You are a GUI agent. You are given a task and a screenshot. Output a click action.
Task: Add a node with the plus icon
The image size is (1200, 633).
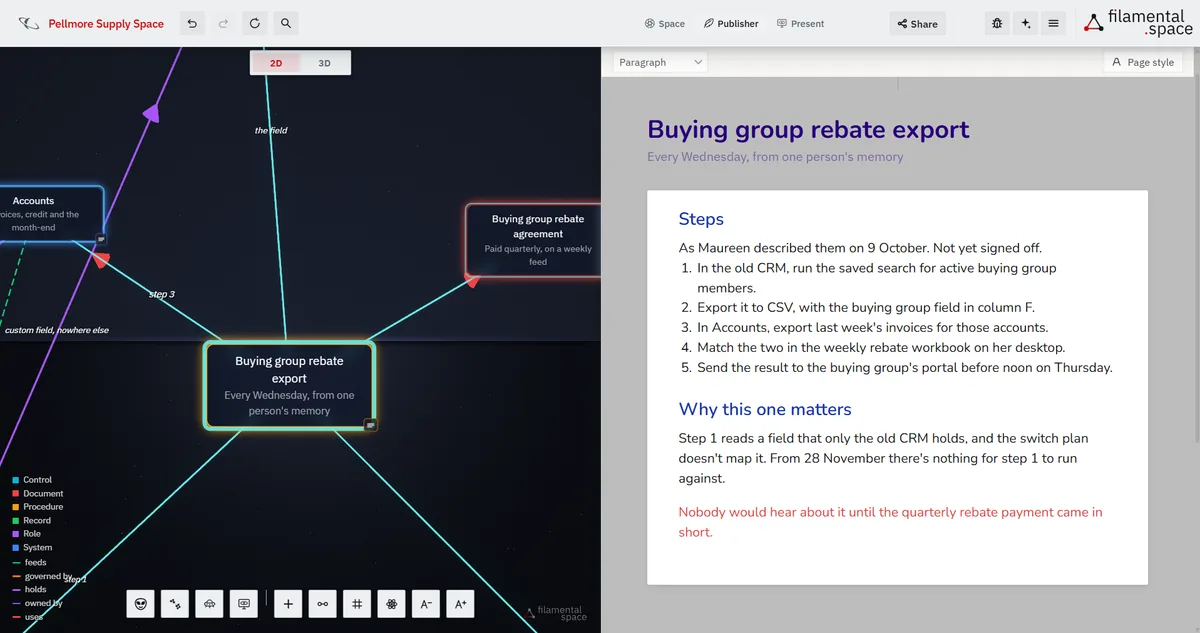click(x=288, y=603)
